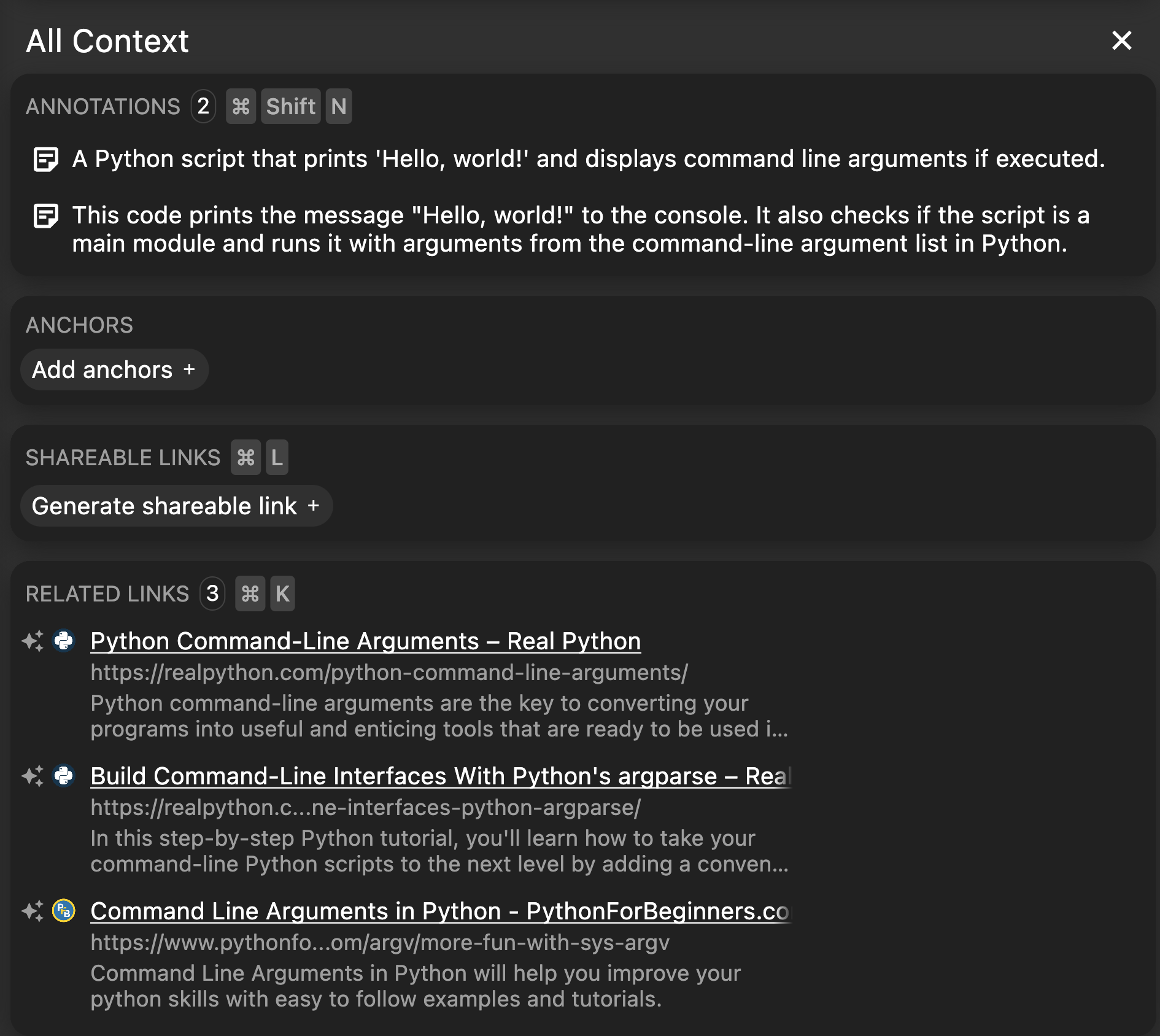1160x1036 pixels.
Task: Open Build Command-Line Interfaces With Python's argparse link
Action: (441, 776)
